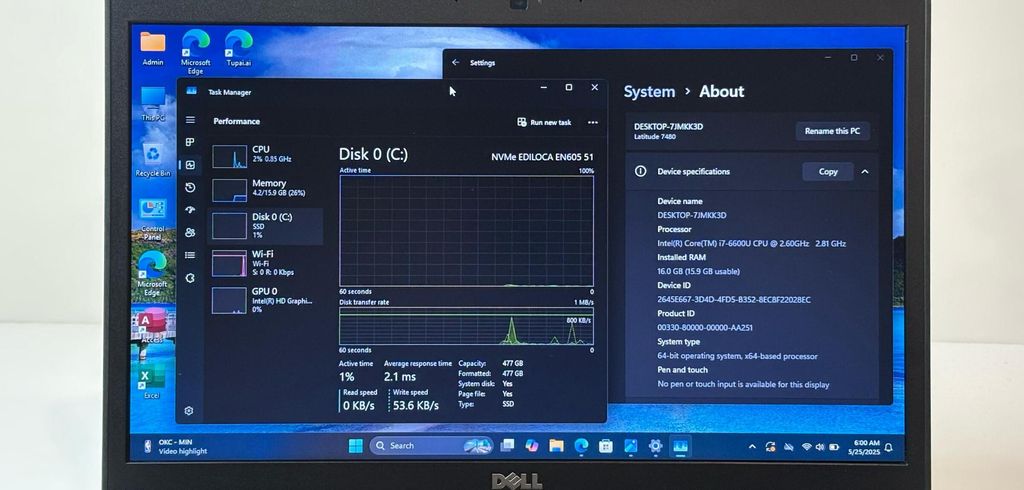This screenshot has width=1024, height=490.
Task: Open the three-dot more options menu
Action: pyautogui.click(x=593, y=122)
